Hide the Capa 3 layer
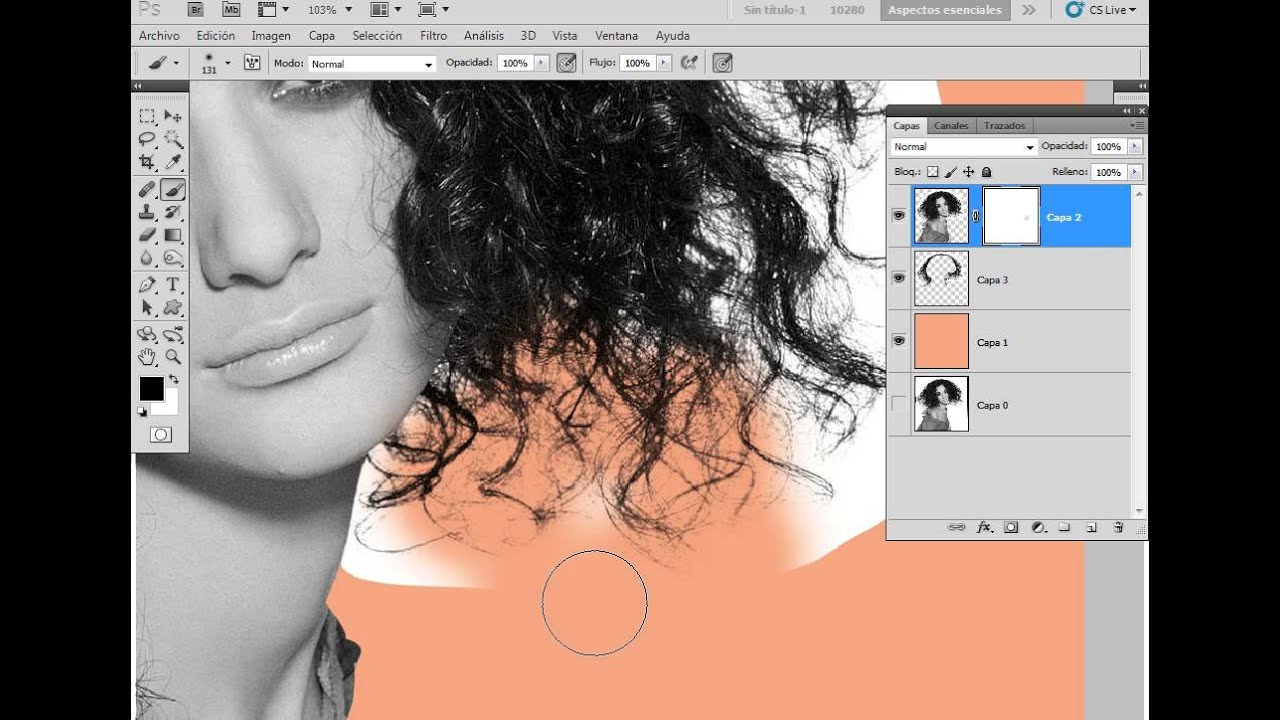This screenshot has height=720, width=1280. [x=899, y=279]
